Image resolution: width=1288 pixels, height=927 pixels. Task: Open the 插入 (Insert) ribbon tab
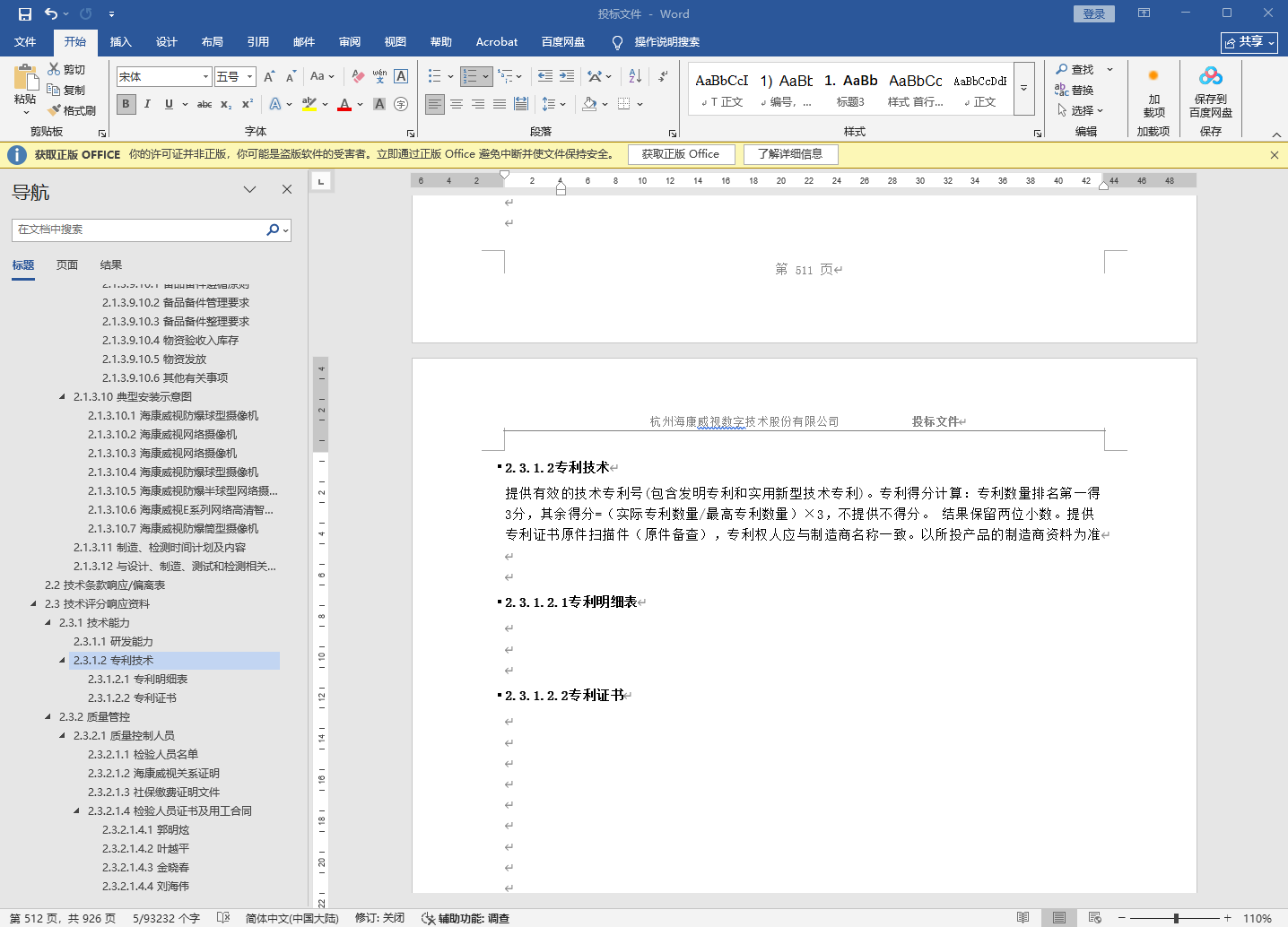(x=120, y=42)
